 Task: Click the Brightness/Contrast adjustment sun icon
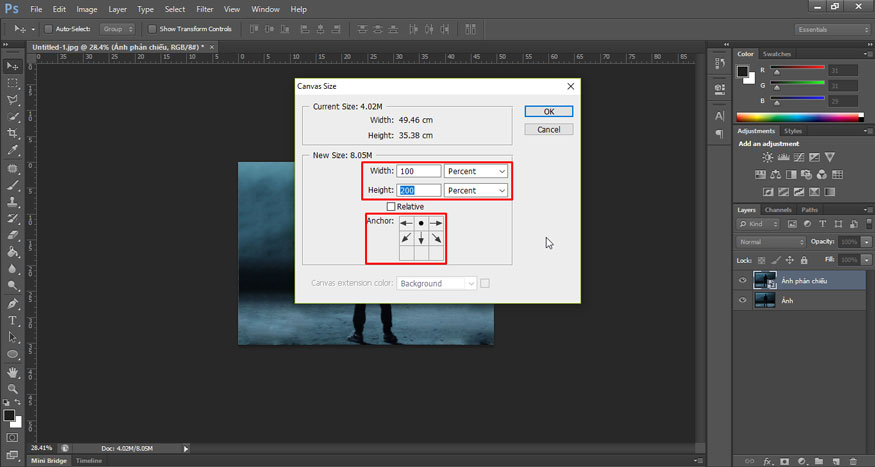pos(768,157)
